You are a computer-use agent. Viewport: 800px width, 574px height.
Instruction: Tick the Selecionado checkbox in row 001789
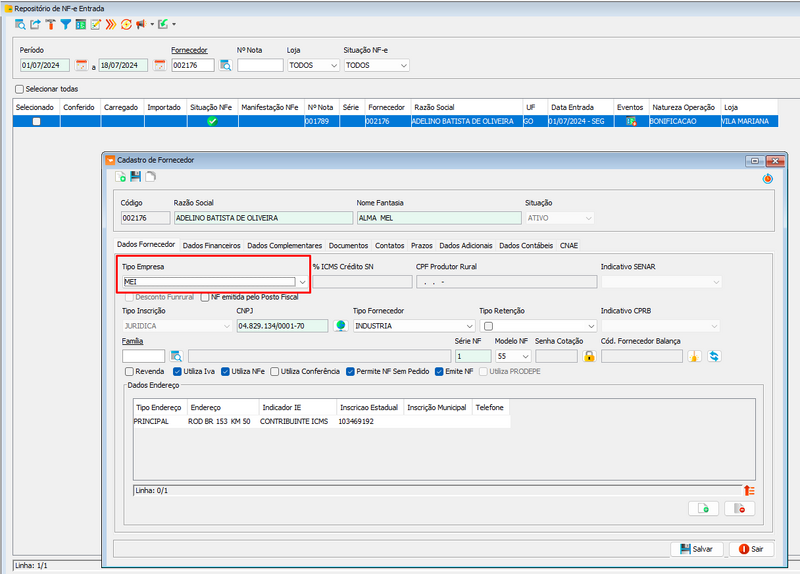36,121
